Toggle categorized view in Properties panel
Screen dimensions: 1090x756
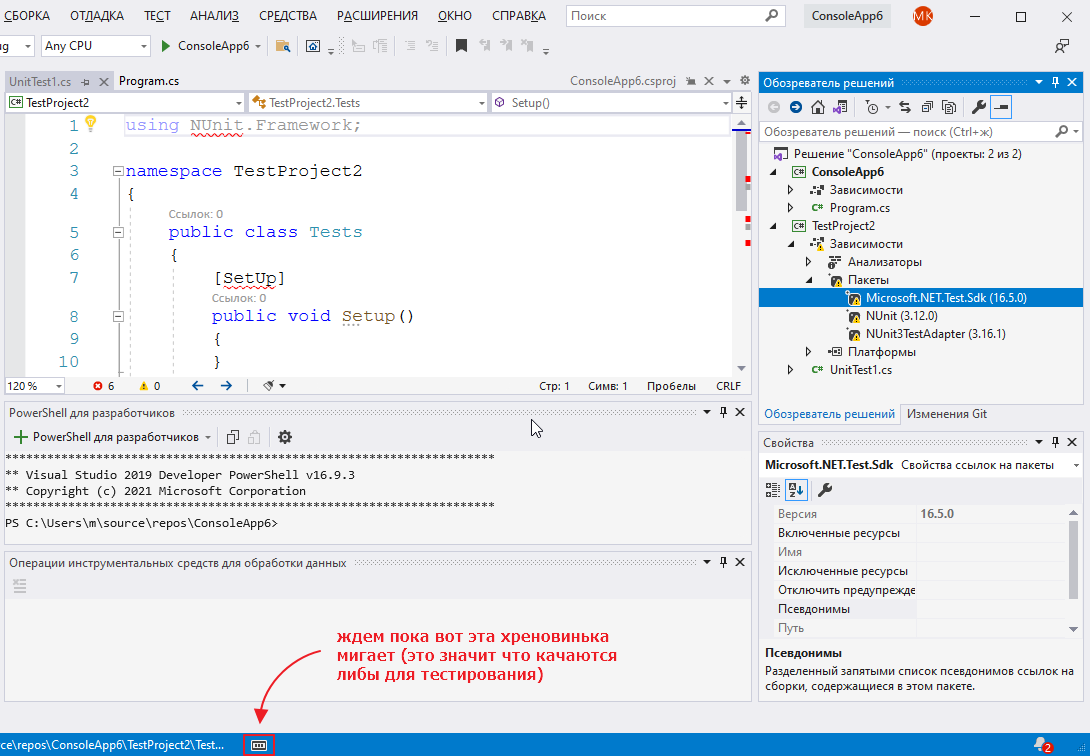tap(773, 489)
